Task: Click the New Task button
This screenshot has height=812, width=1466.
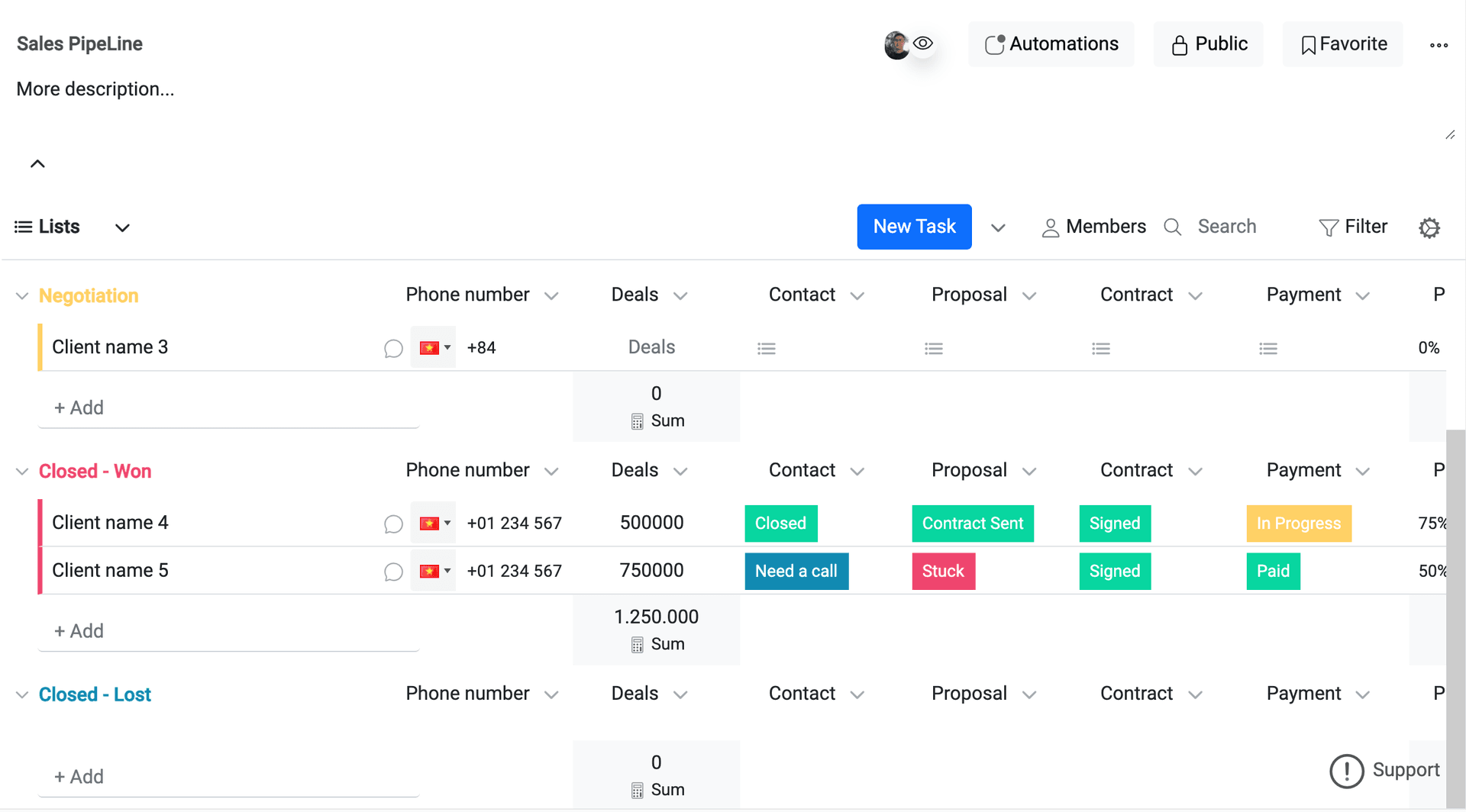Action: (x=914, y=227)
